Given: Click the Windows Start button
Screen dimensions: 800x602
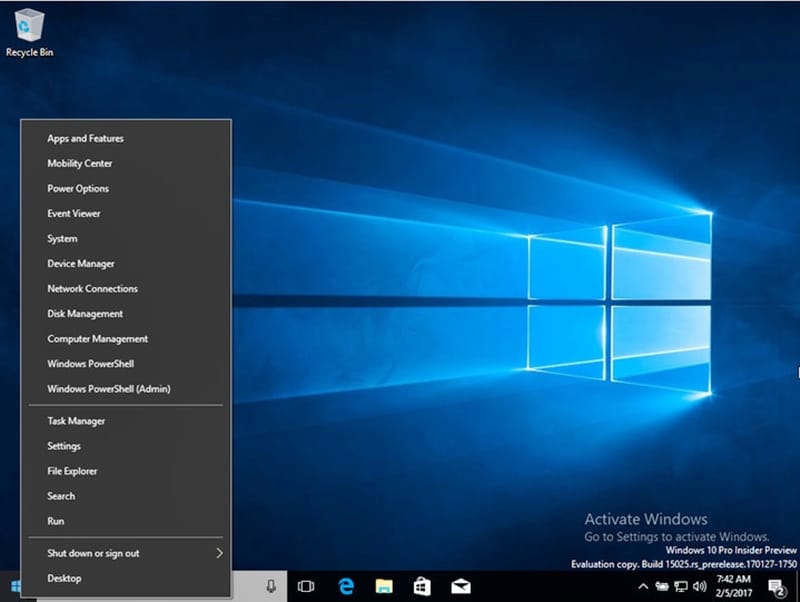Looking at the screenshot, I should click(16, 586).
